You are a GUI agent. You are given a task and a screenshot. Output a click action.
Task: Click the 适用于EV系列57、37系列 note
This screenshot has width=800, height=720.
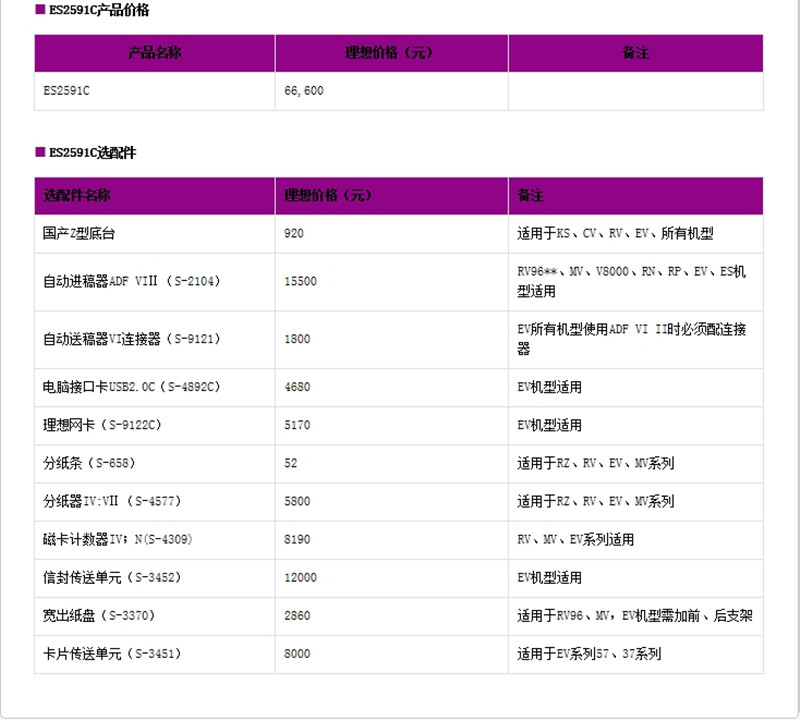[x=589, y=654]
